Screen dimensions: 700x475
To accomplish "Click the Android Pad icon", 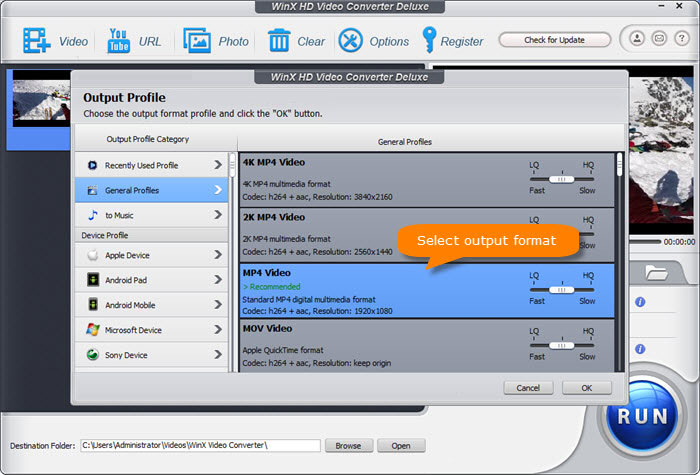I will coord(93,280).
